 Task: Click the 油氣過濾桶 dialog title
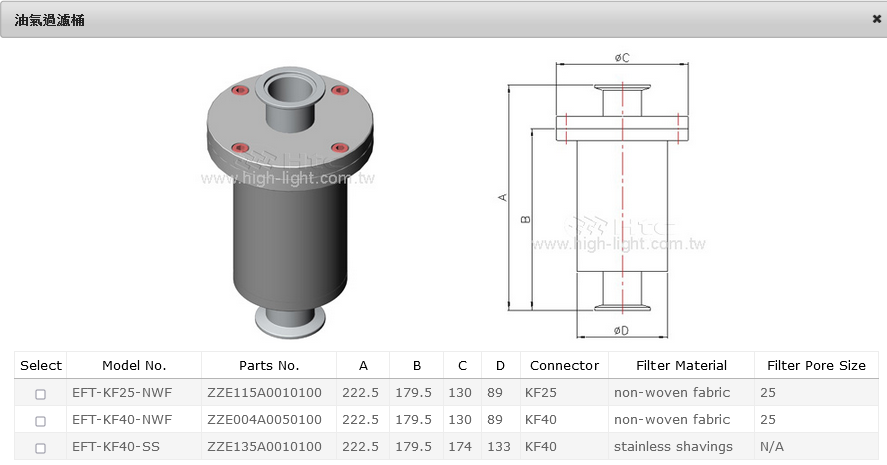49,19
